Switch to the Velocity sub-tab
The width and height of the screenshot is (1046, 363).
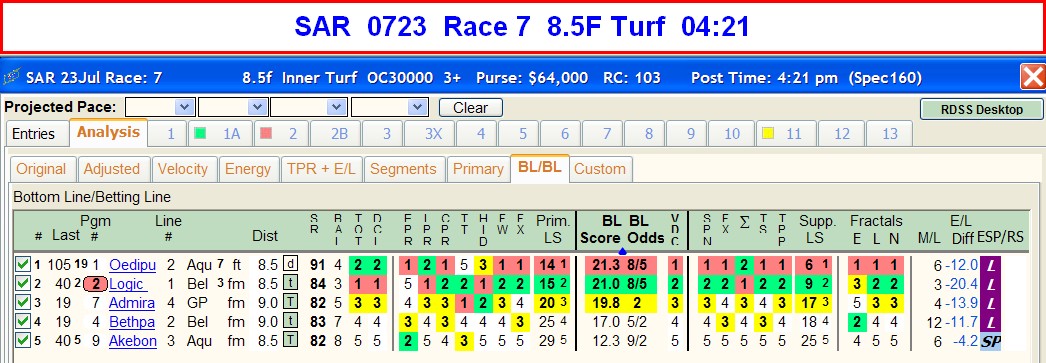point(183,169)
